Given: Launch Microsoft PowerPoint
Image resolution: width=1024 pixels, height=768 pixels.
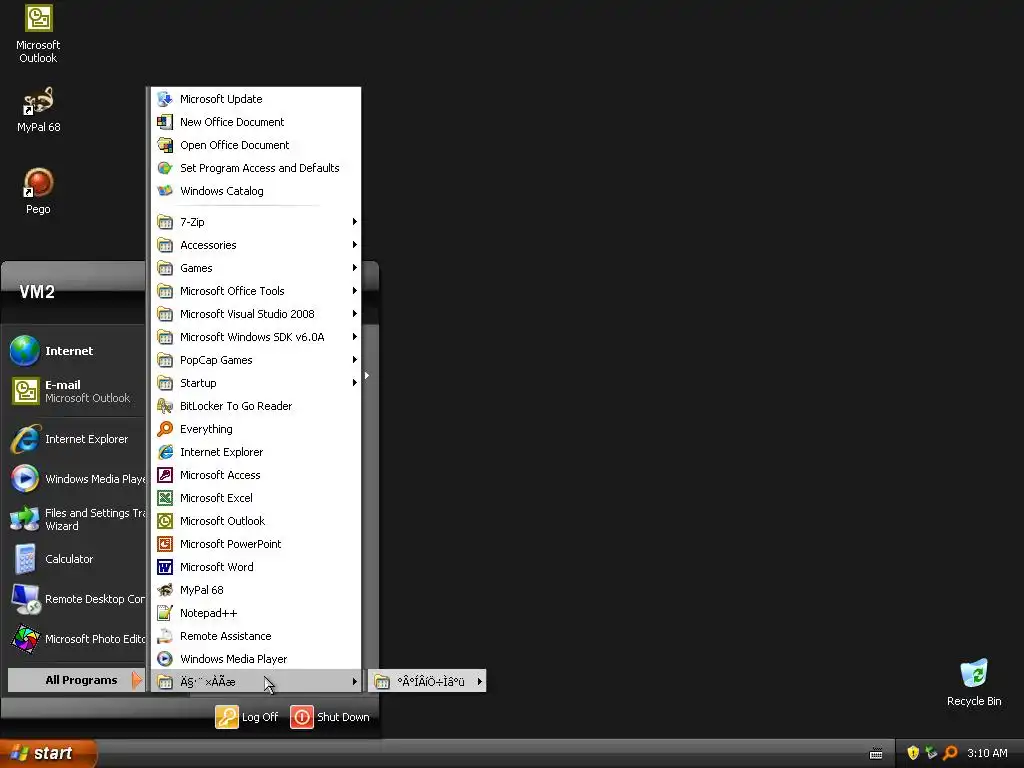Looking at the screenshot, I should pyautogui.click(x=255, y=543).
